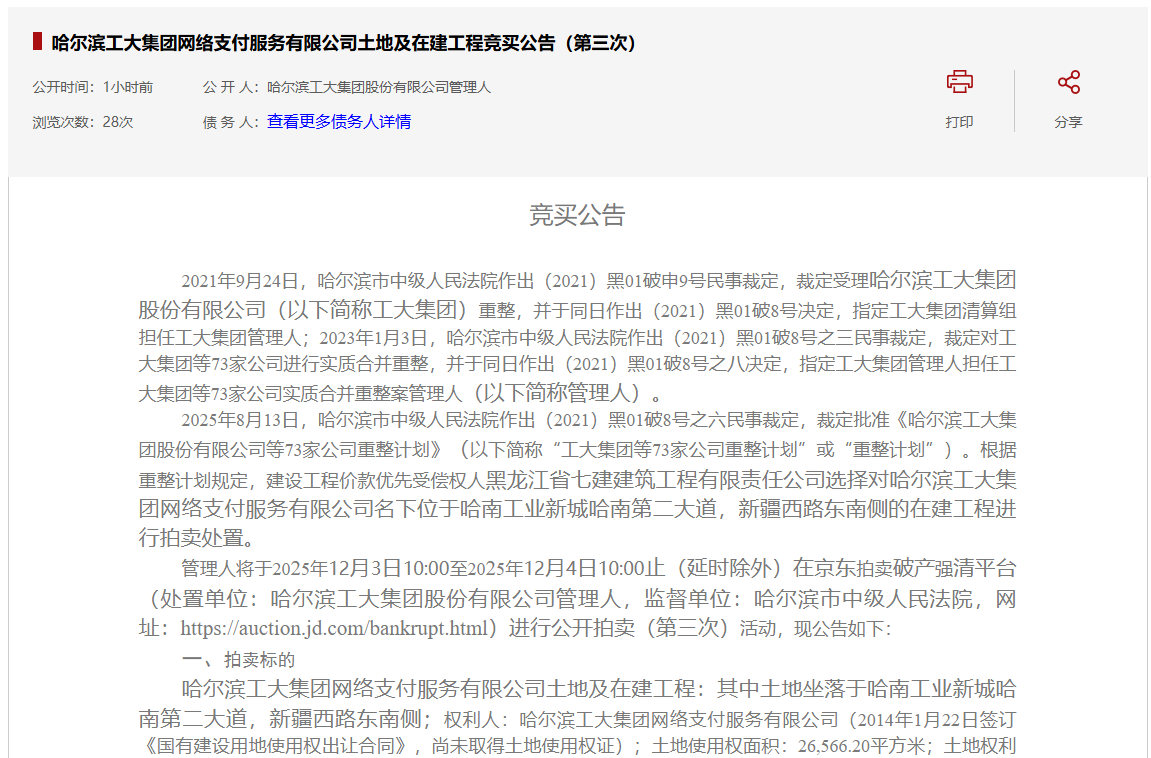Click paragraph starting 2025年8月13日
Viewport: 1151px width, 758px height.
pos(577,479)
